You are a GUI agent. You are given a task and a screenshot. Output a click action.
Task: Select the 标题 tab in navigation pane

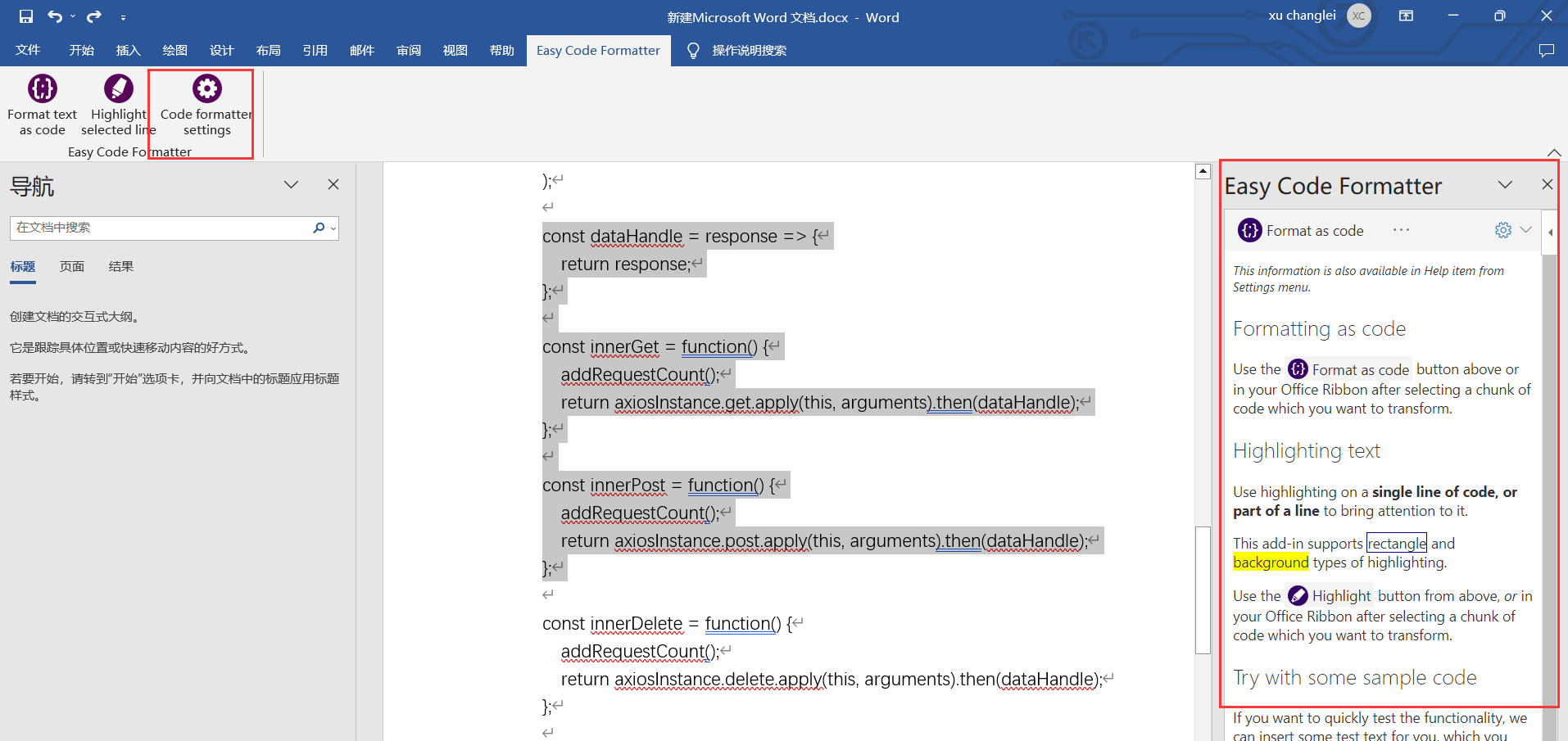[23, 267]
